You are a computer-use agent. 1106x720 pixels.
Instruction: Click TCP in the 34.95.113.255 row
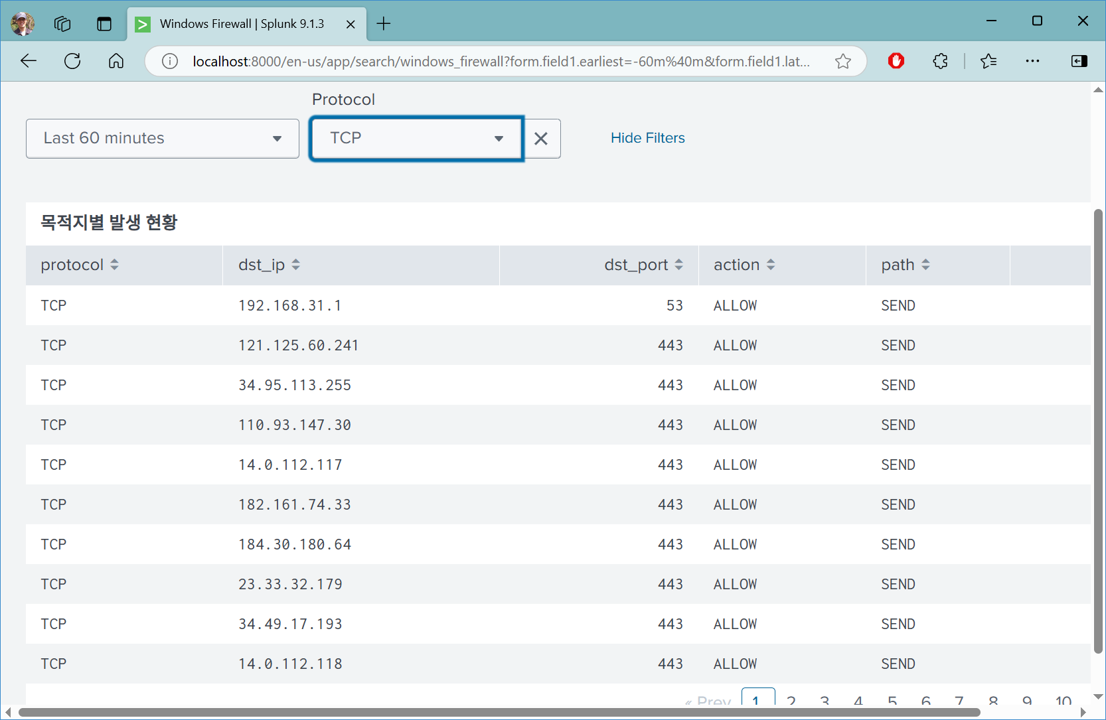click(x=54, y=385)
